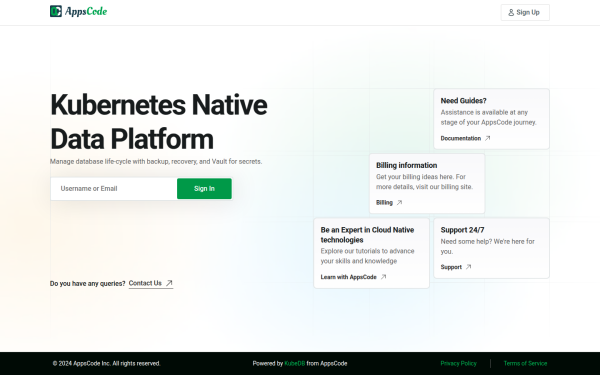Click the arrow icon beside Support link

tap(468, 267)
